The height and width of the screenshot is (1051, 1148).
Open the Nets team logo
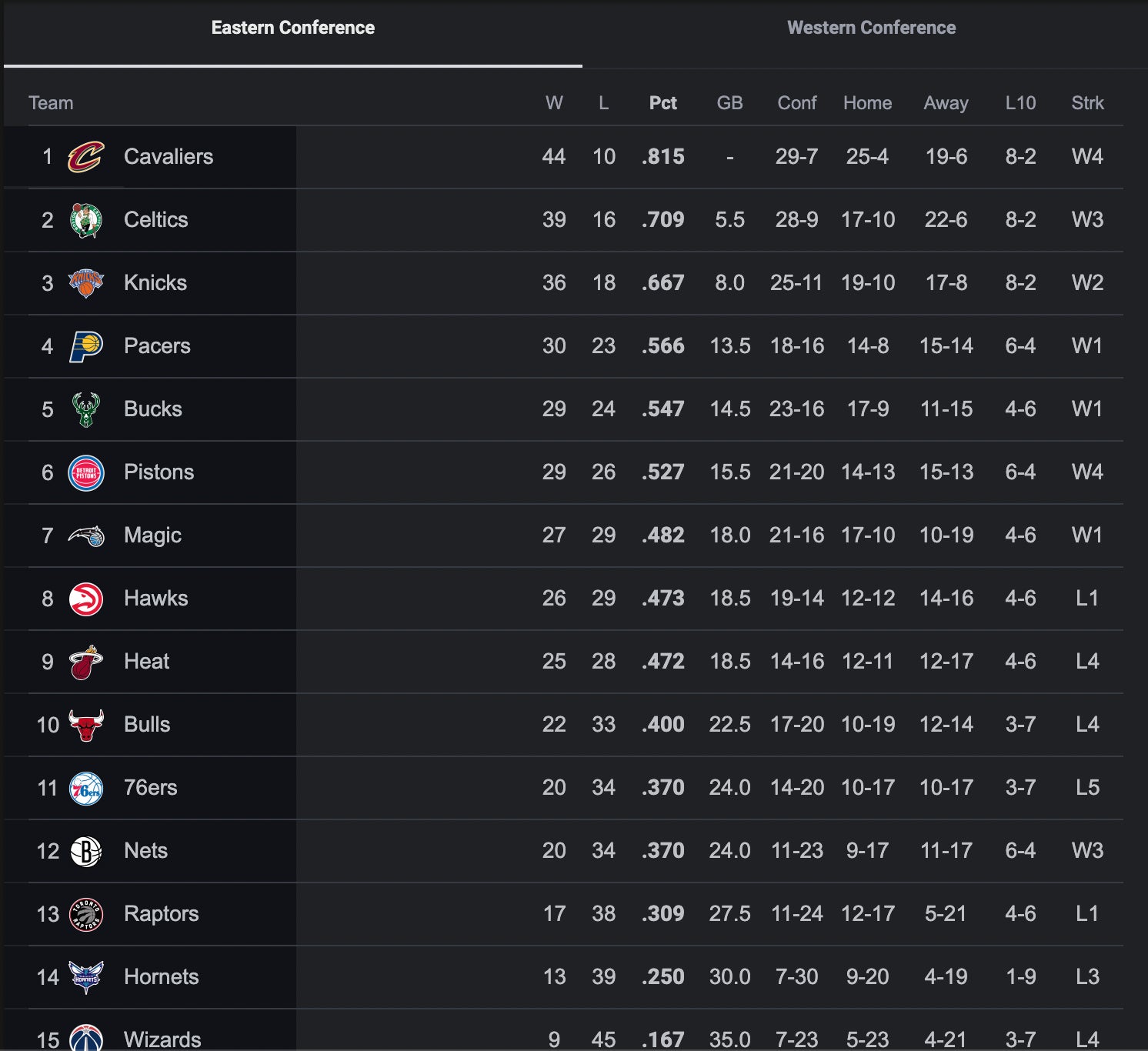85,851
